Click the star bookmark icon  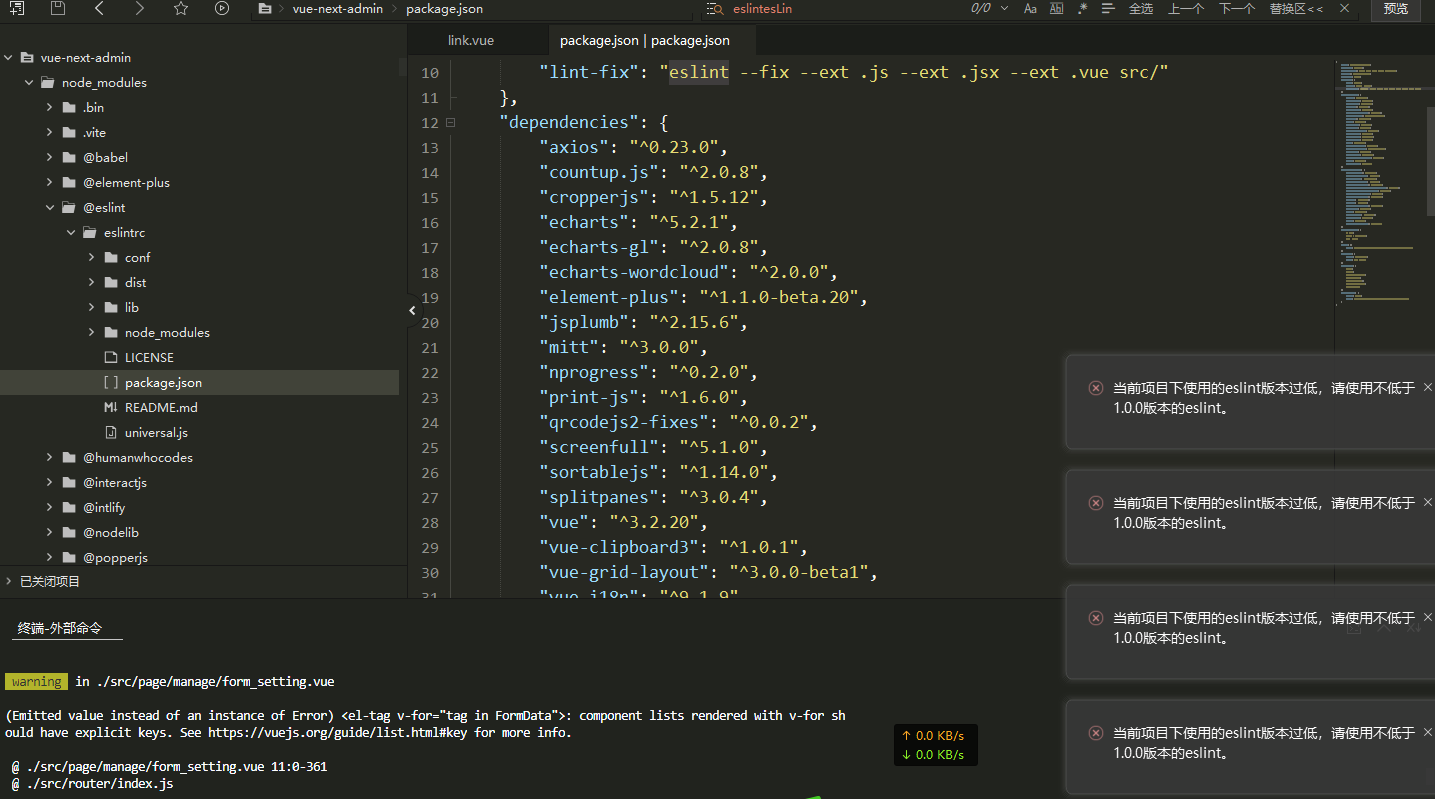180,8
